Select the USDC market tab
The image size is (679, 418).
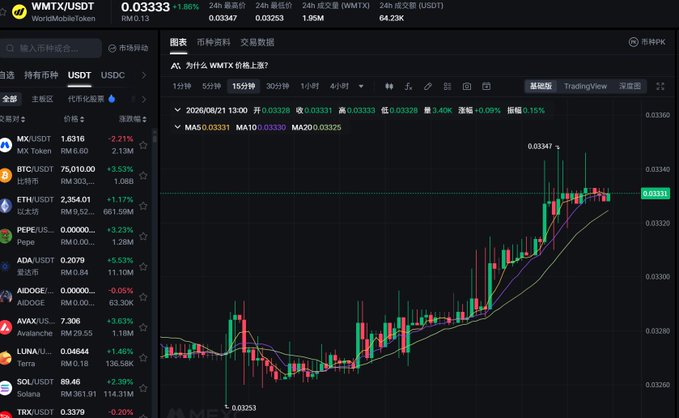click(x=113, y=75)
